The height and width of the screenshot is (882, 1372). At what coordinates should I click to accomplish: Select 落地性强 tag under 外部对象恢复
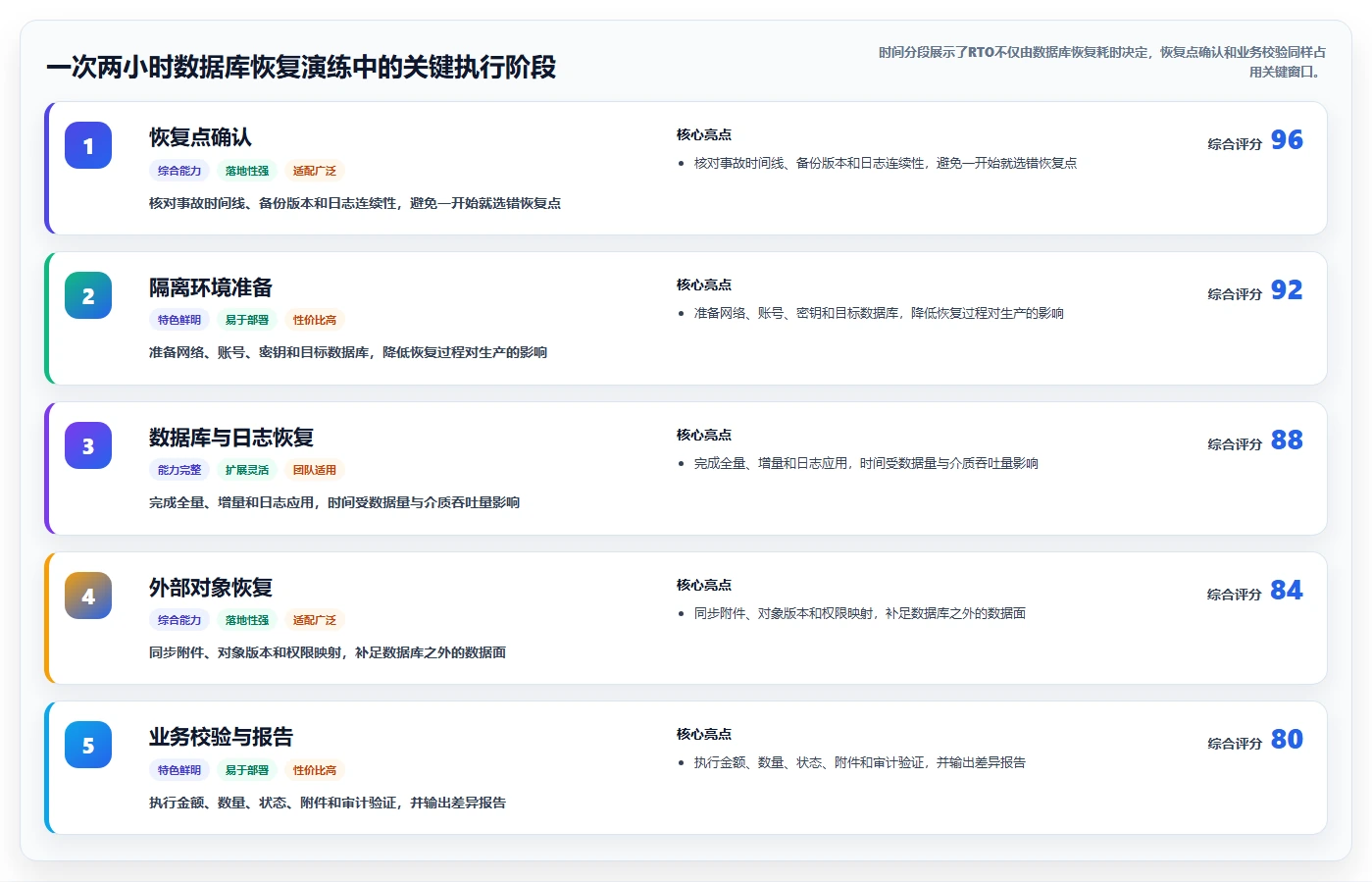tap(247, 620)
